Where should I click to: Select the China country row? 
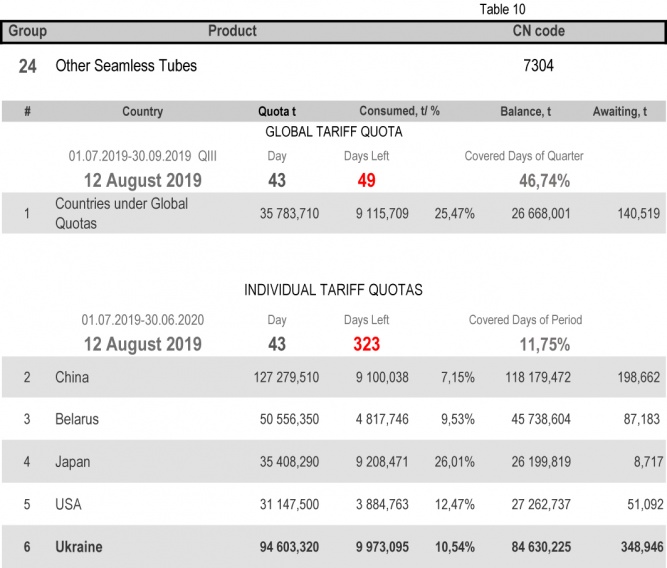point(73,377)
